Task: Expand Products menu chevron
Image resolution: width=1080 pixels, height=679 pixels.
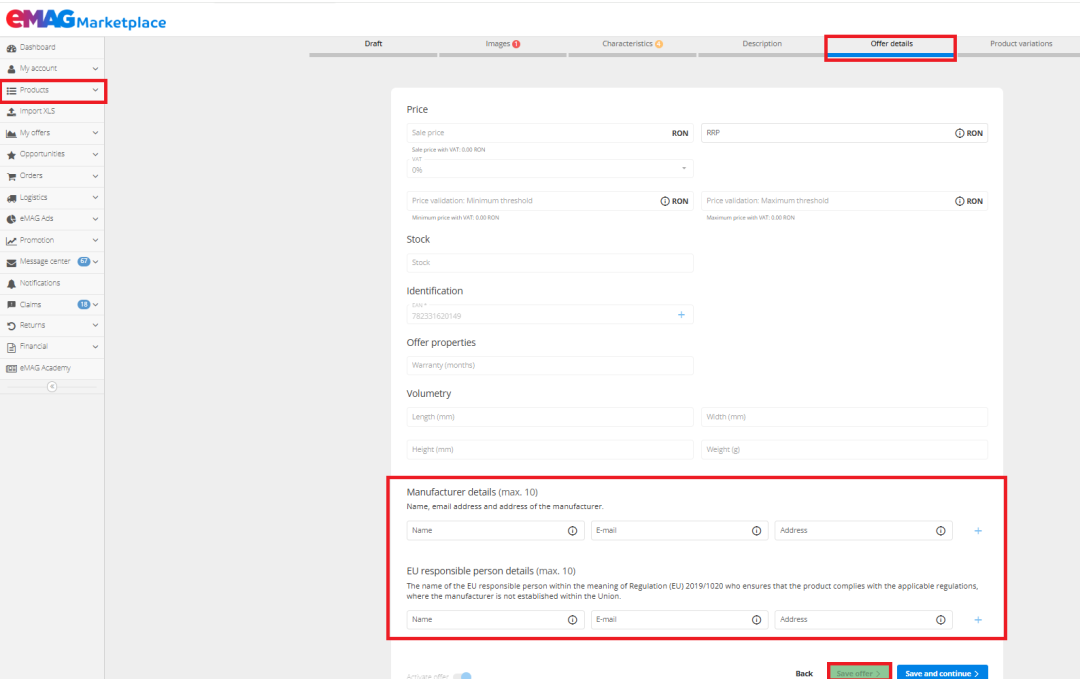Action: 95,90
